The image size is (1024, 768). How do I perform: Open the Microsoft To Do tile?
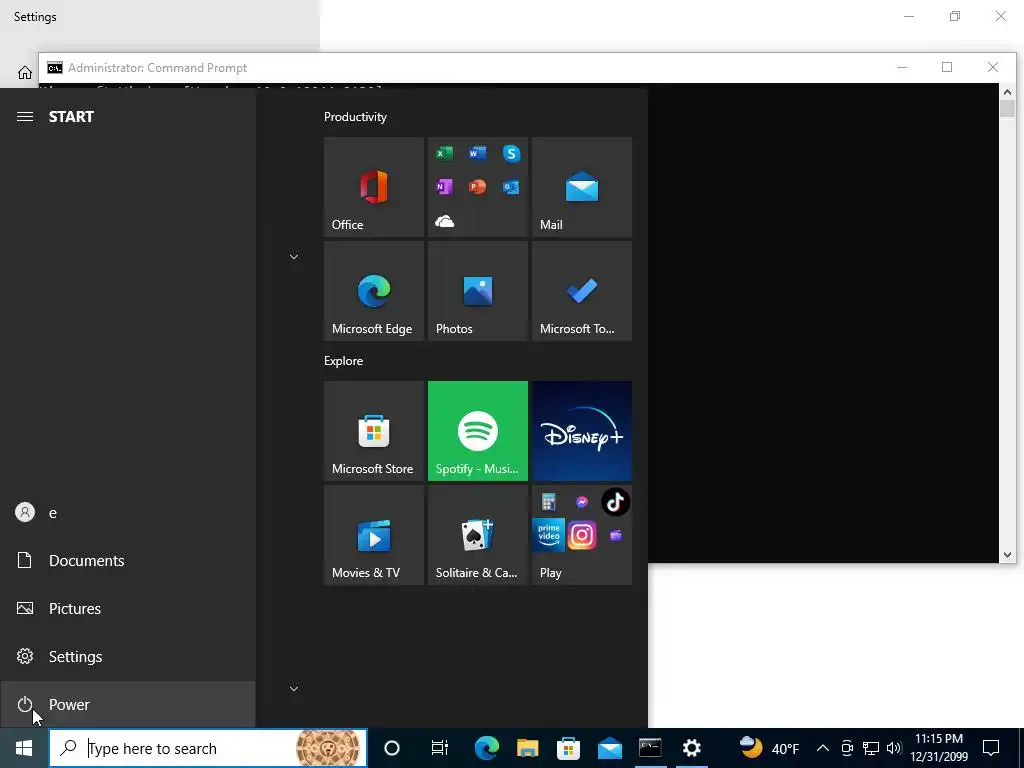582,291
